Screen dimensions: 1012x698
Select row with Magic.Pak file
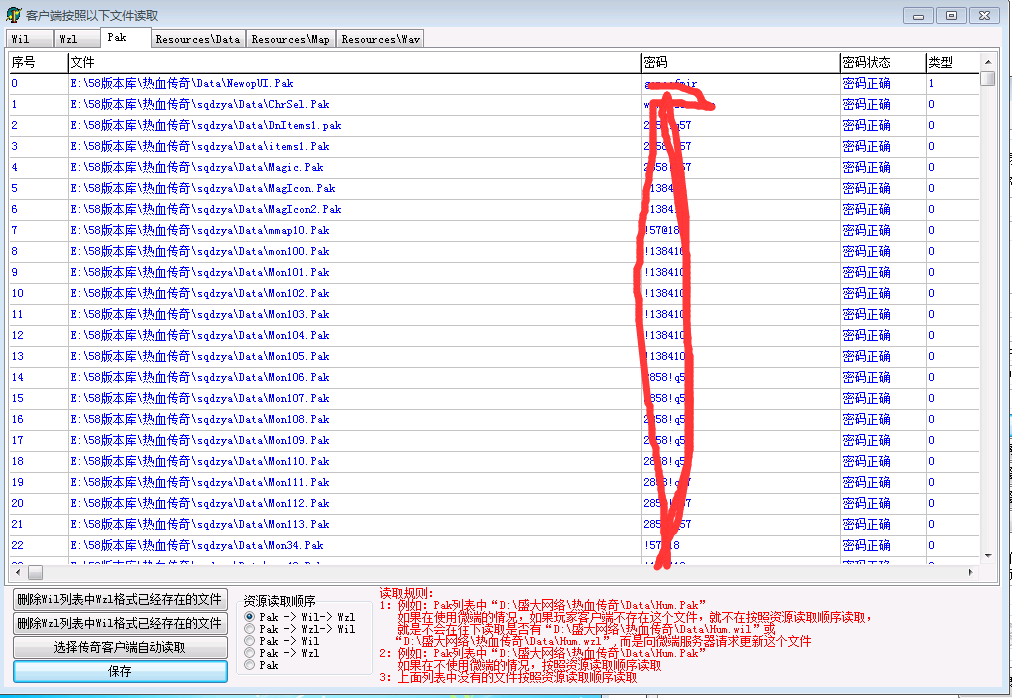pyautogui.click(x=494, y=167)
